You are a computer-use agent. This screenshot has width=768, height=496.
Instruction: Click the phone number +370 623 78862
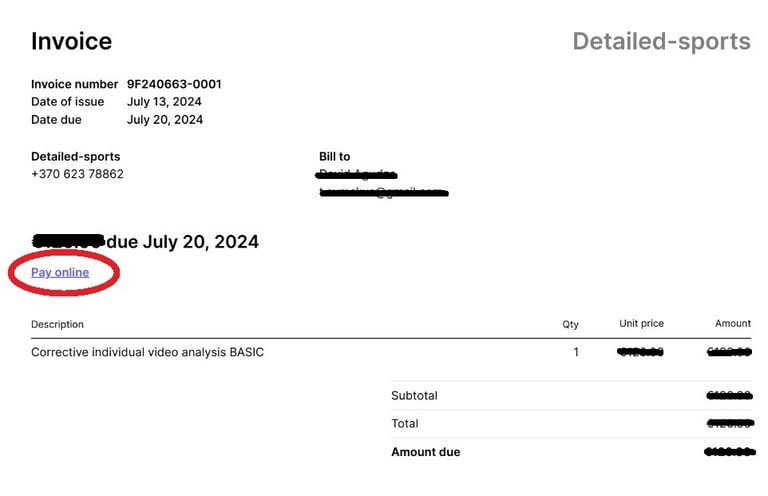click(77, 174)
